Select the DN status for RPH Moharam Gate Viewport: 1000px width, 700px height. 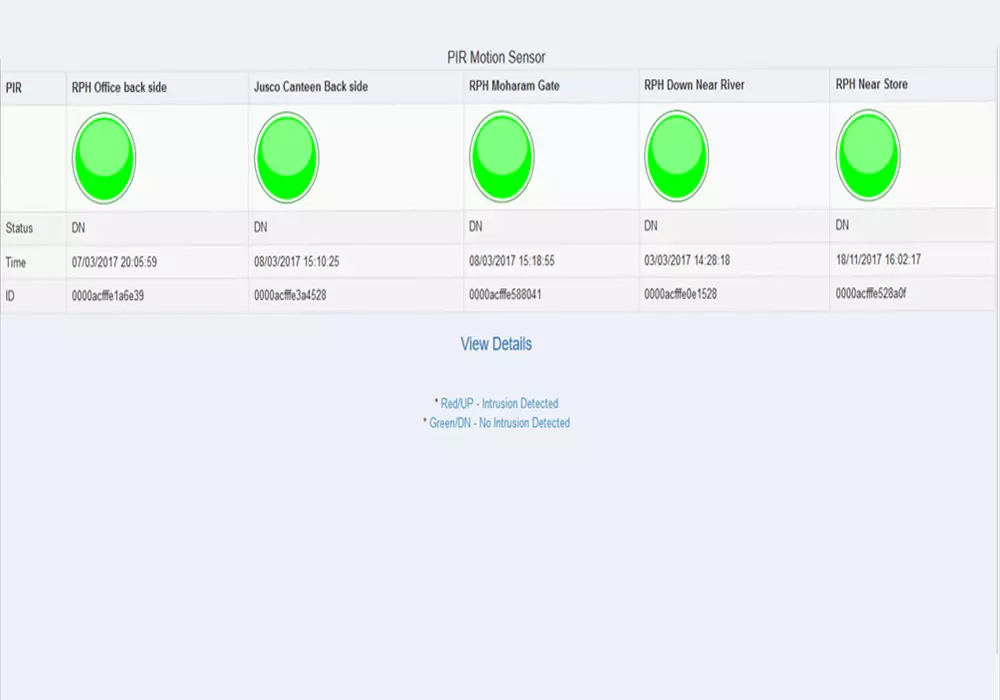(477, 227)
